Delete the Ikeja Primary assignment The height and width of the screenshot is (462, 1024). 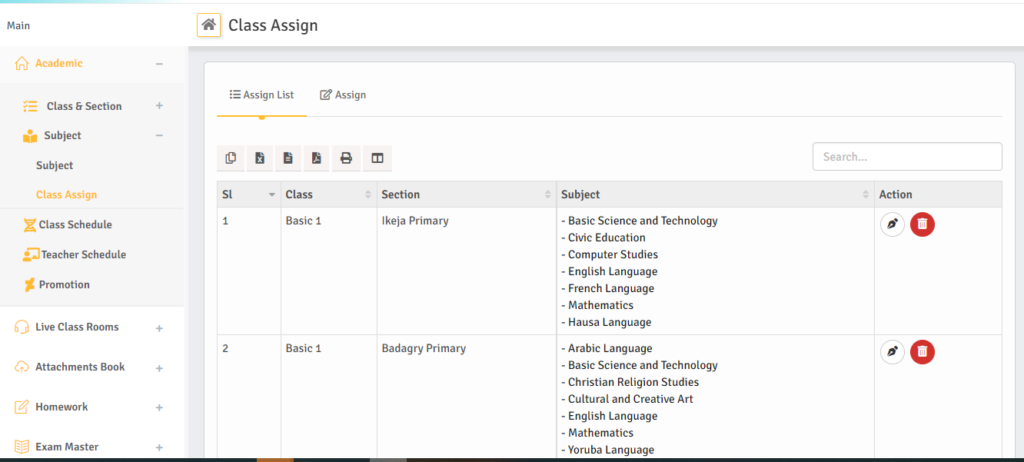pyautogui.click(x=922, y=225)
